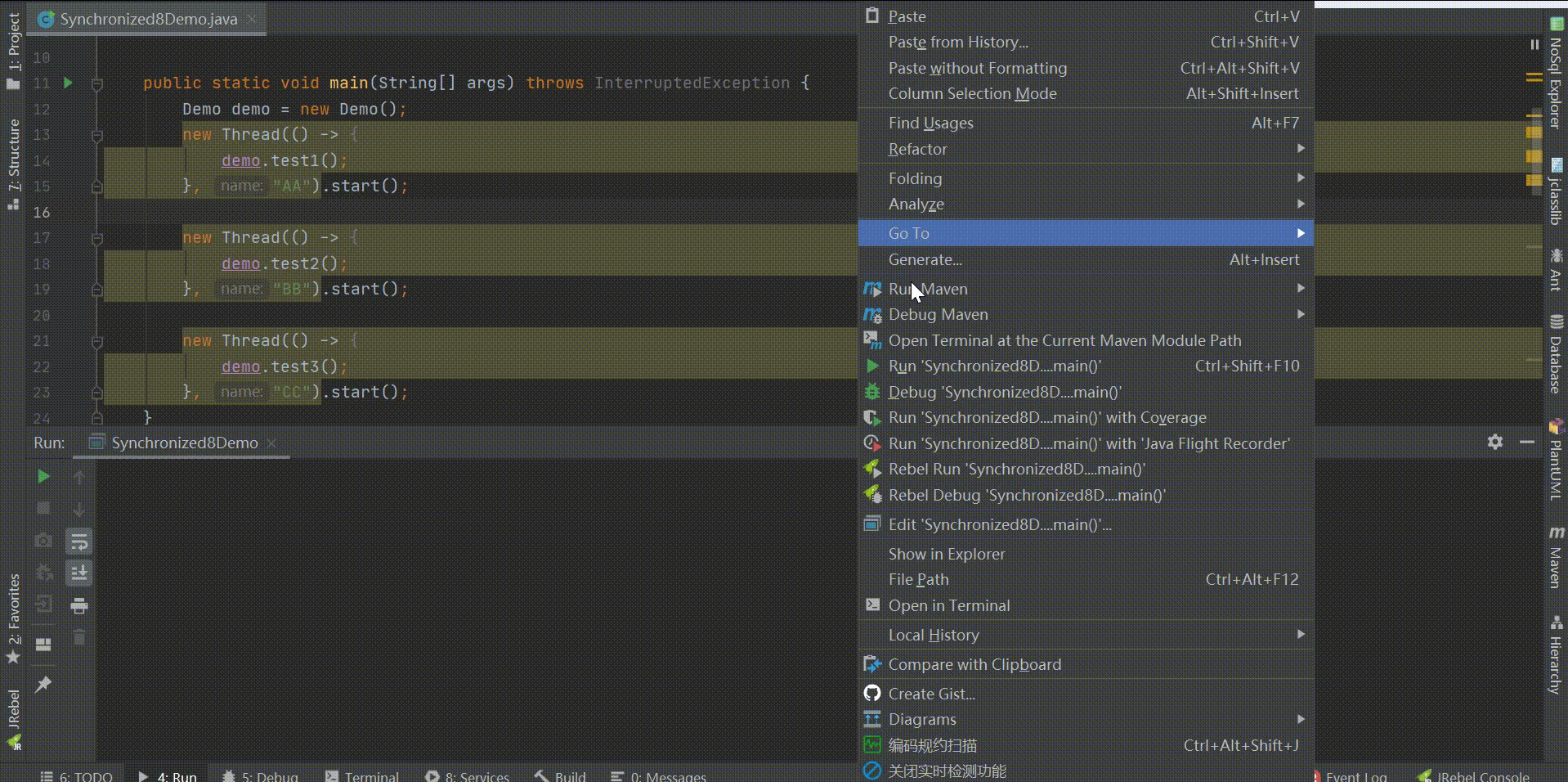
Task: Expand the Local History submenu arrow
Action: 1300,635
